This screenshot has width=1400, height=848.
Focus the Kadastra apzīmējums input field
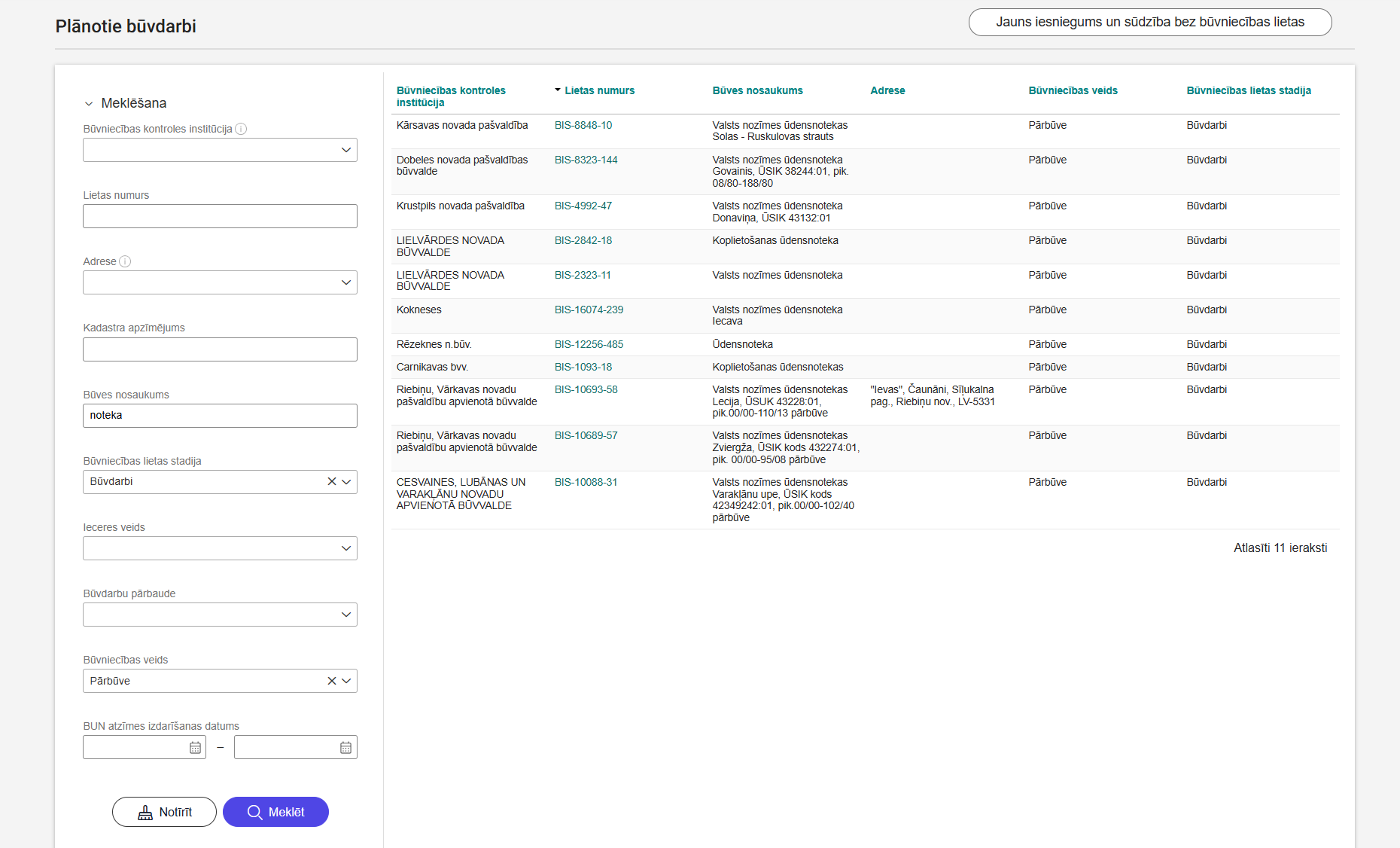tap(220, 349)
